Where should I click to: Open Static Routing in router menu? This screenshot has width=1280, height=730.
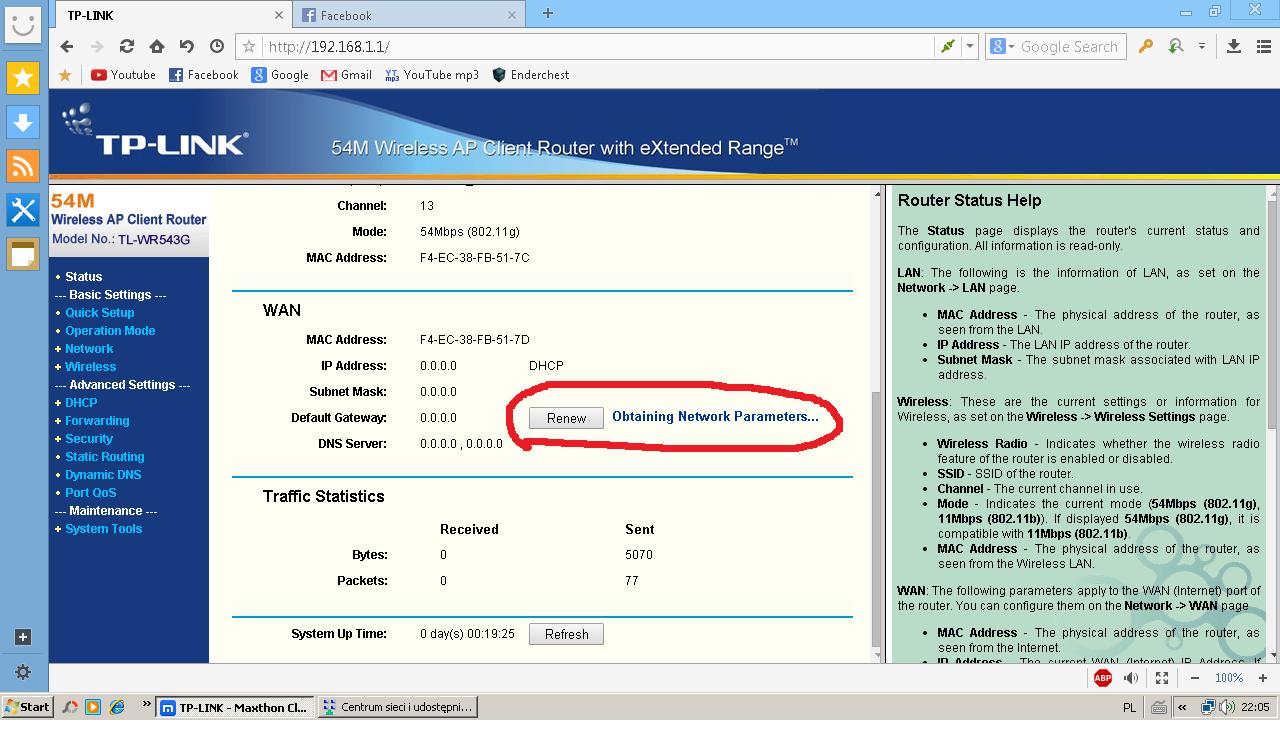point(104,457)
